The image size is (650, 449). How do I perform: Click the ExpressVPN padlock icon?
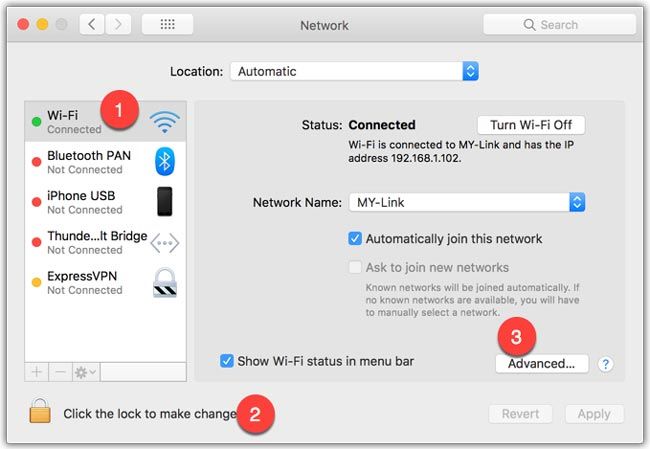(165, 283)
